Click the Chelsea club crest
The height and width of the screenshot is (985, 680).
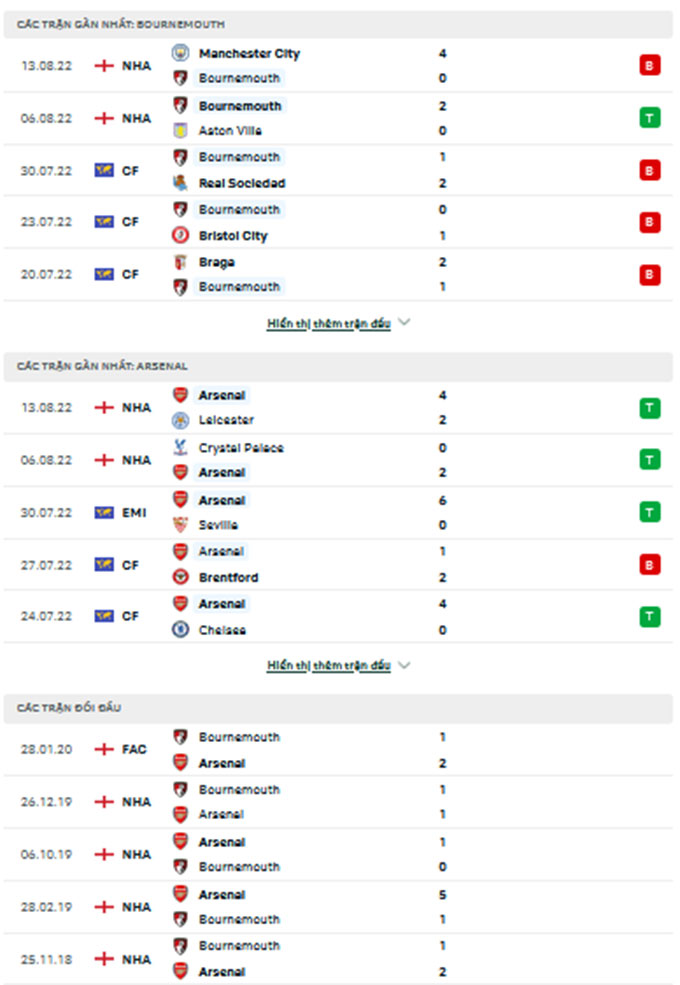tap(180, 629)
